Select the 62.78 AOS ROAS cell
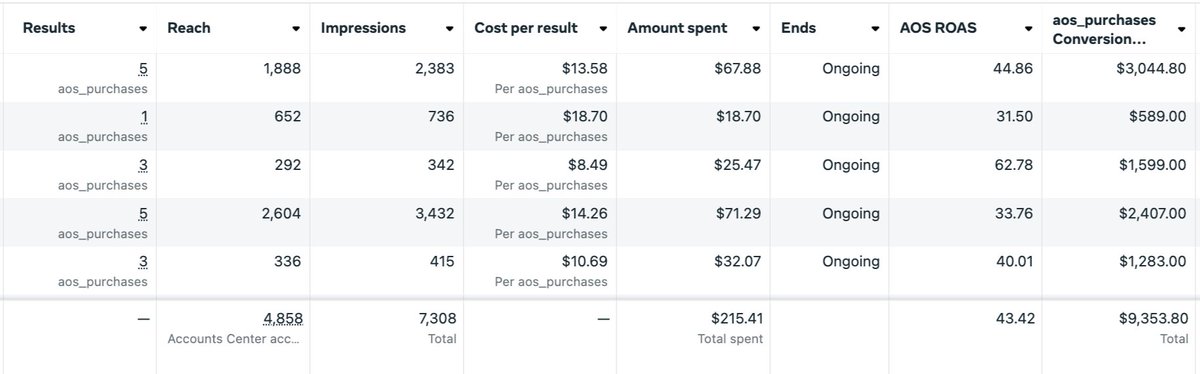1200x374 pixels. click(x=1013, y=165)
